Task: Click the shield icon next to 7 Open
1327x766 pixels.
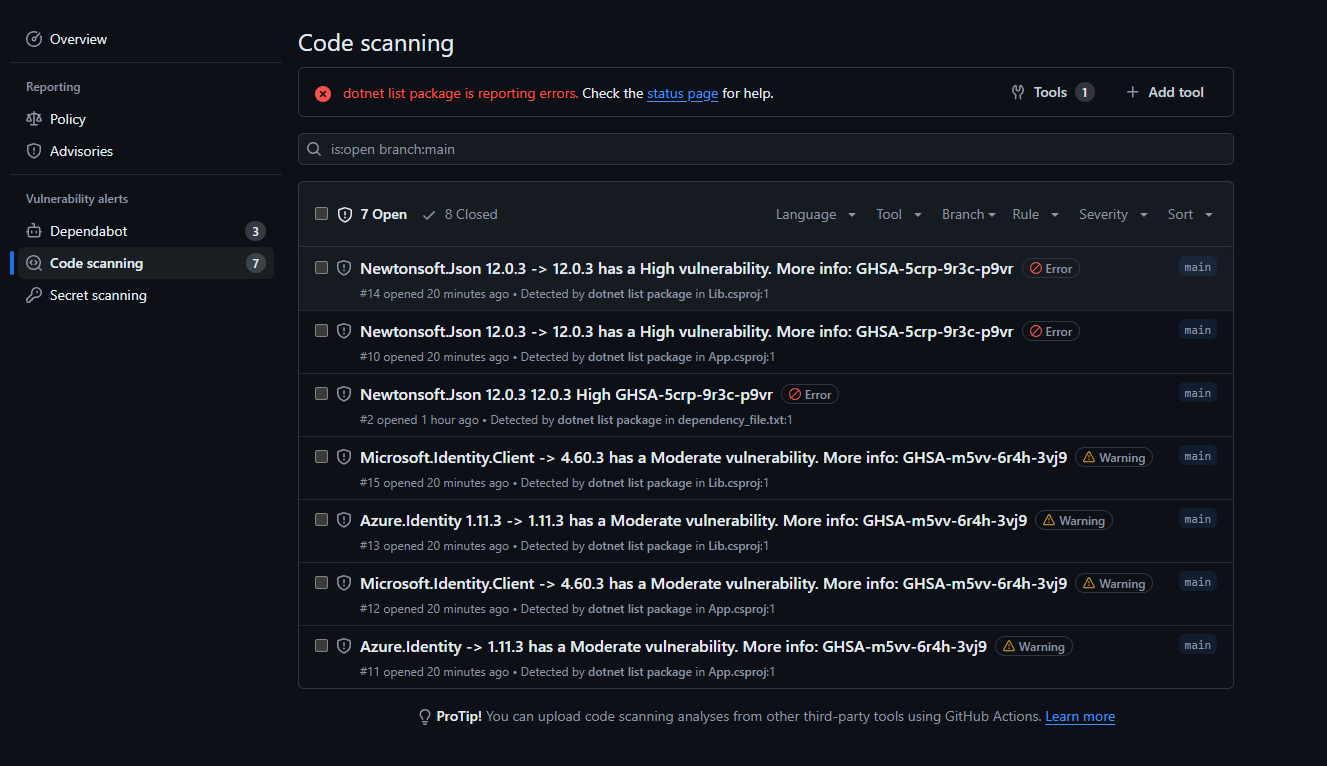Action: pyautogui.click(x=345, y=214)
